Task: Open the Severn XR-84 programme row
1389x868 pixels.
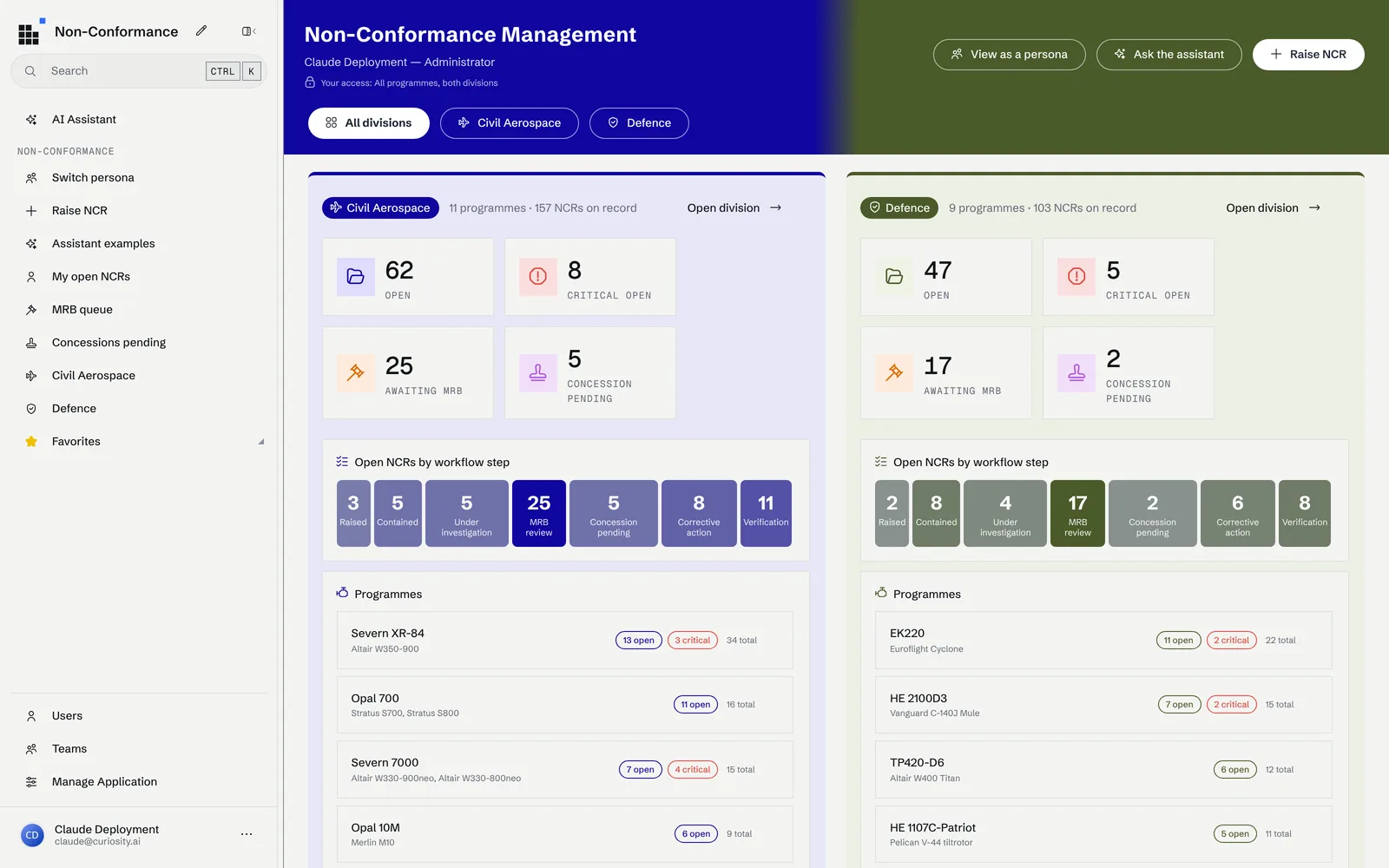Action: (x=565, y=641)
